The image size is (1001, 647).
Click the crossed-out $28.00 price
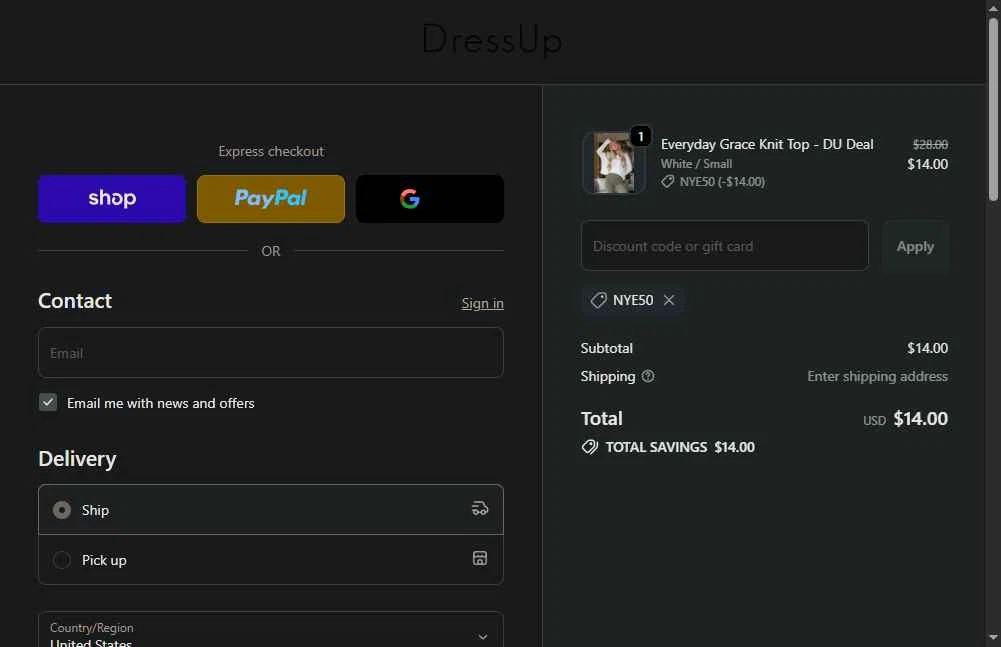click(x=930, y=144)
